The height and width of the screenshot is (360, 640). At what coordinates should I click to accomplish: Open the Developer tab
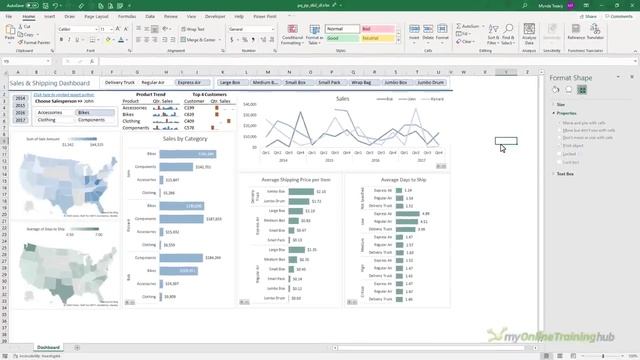pos(215,16)
